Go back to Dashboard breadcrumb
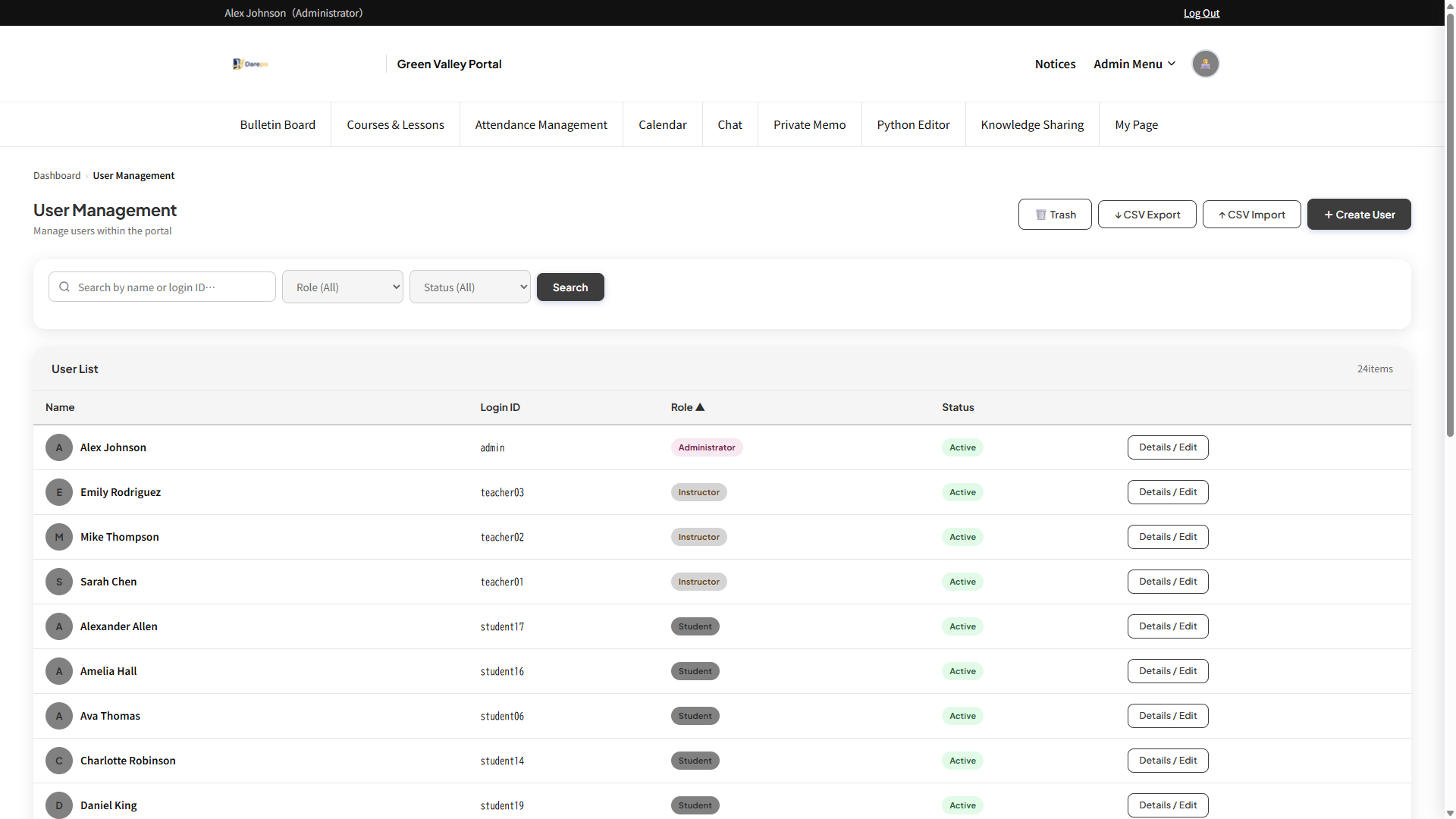 [x=57, y=175]
